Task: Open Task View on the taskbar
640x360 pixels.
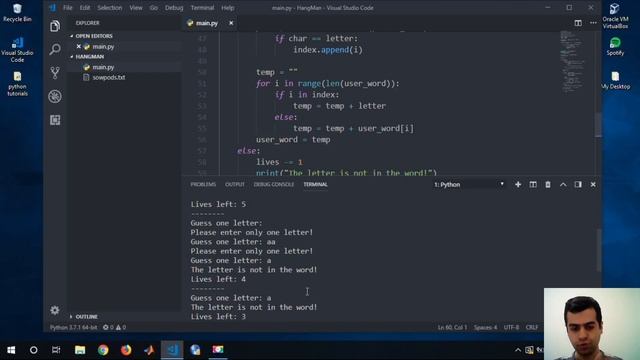Action: tap(56, 350)
